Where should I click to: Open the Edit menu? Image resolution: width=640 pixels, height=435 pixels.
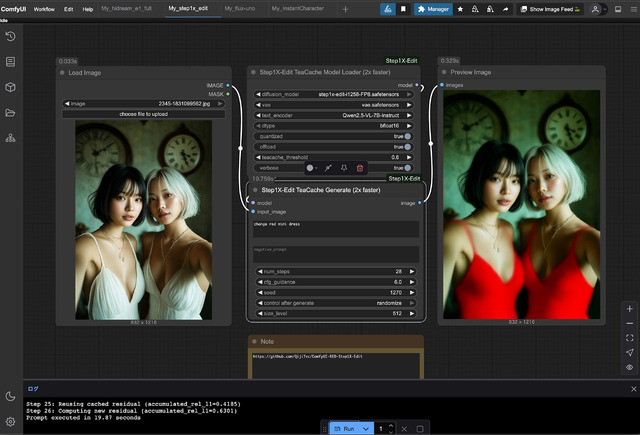pyautogui.click(x=69, y=9)
